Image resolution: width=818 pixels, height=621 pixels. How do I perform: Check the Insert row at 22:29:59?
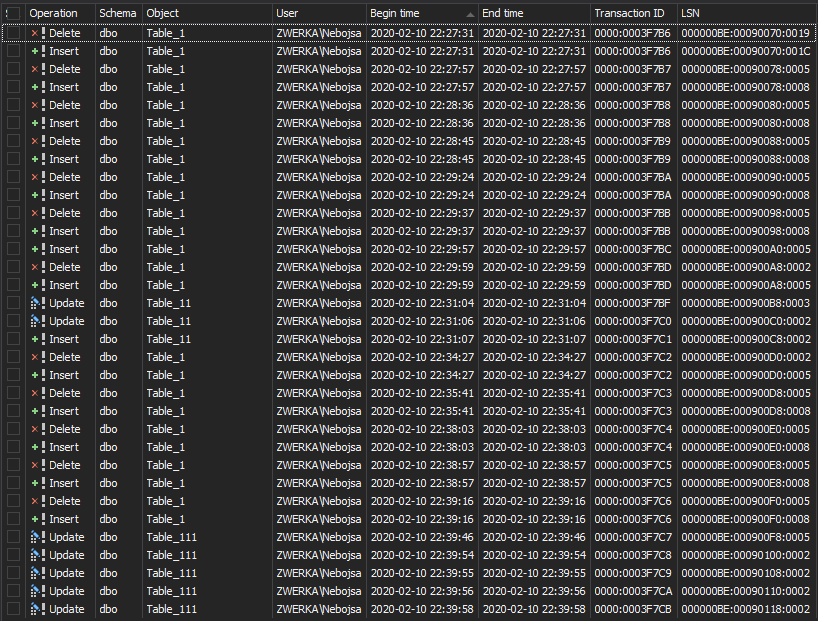click(14, 285)
